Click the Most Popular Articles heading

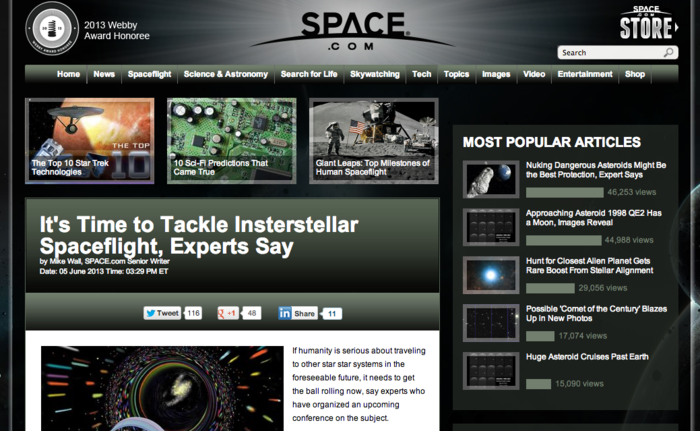pos(551,142)
